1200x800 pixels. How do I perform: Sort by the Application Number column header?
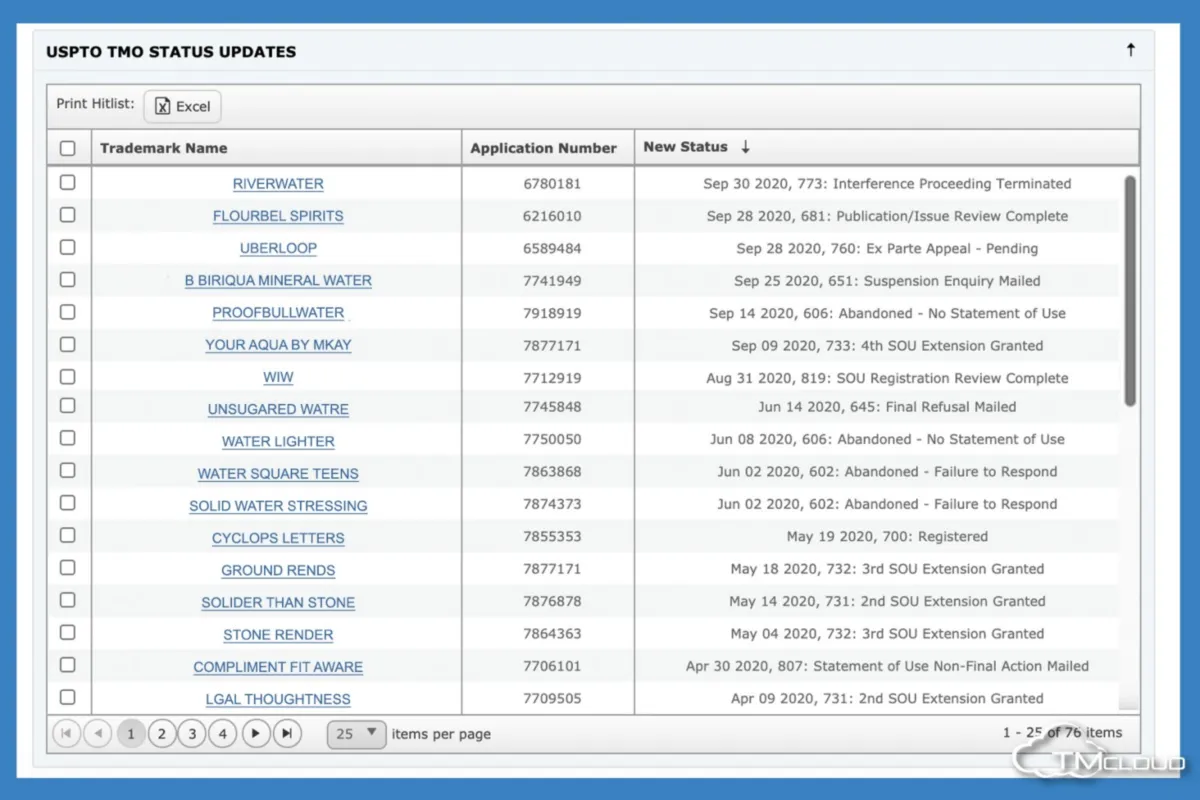543,148
